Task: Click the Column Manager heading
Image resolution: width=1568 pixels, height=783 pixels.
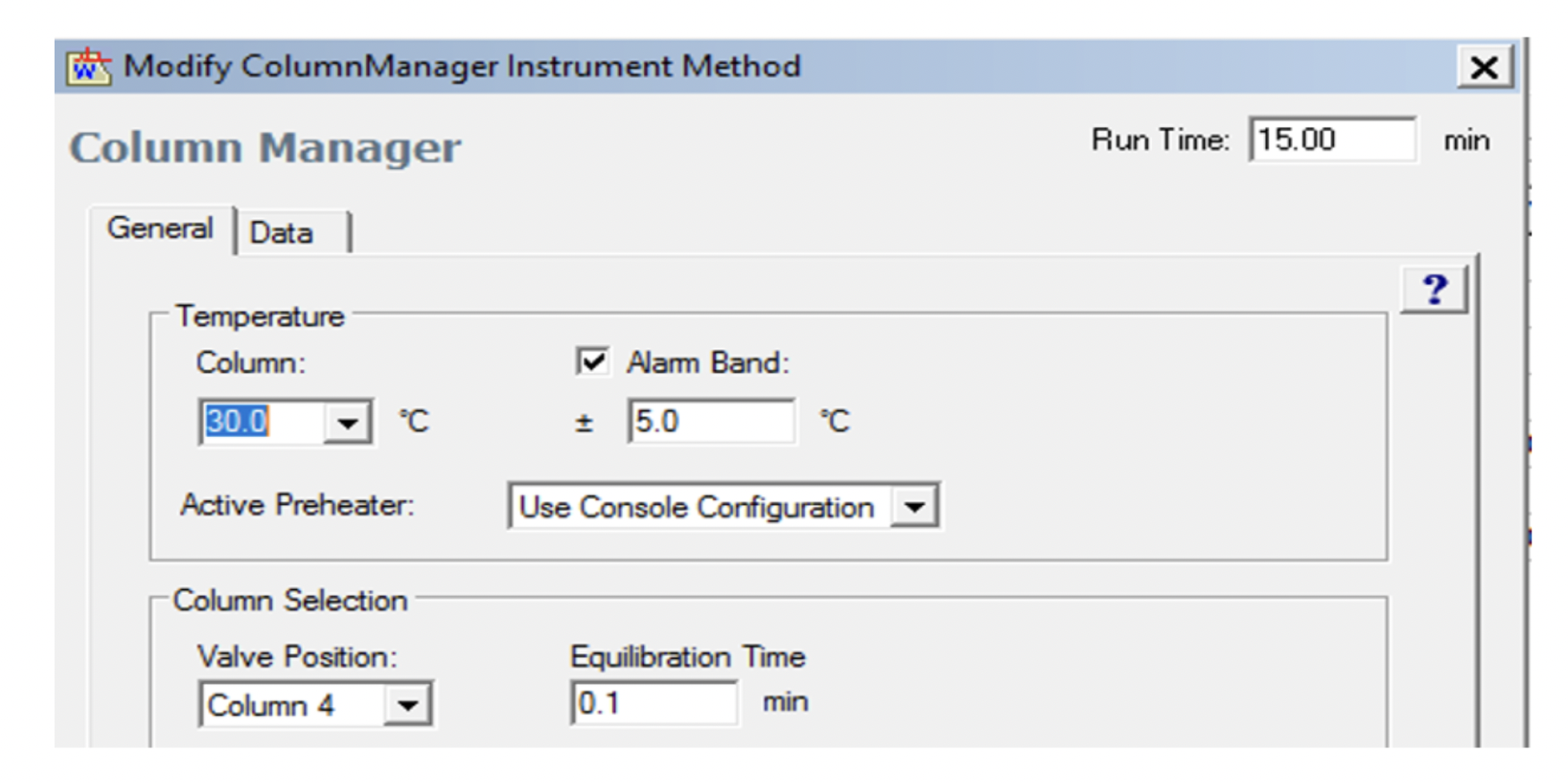Action: (x=266, y=147)
